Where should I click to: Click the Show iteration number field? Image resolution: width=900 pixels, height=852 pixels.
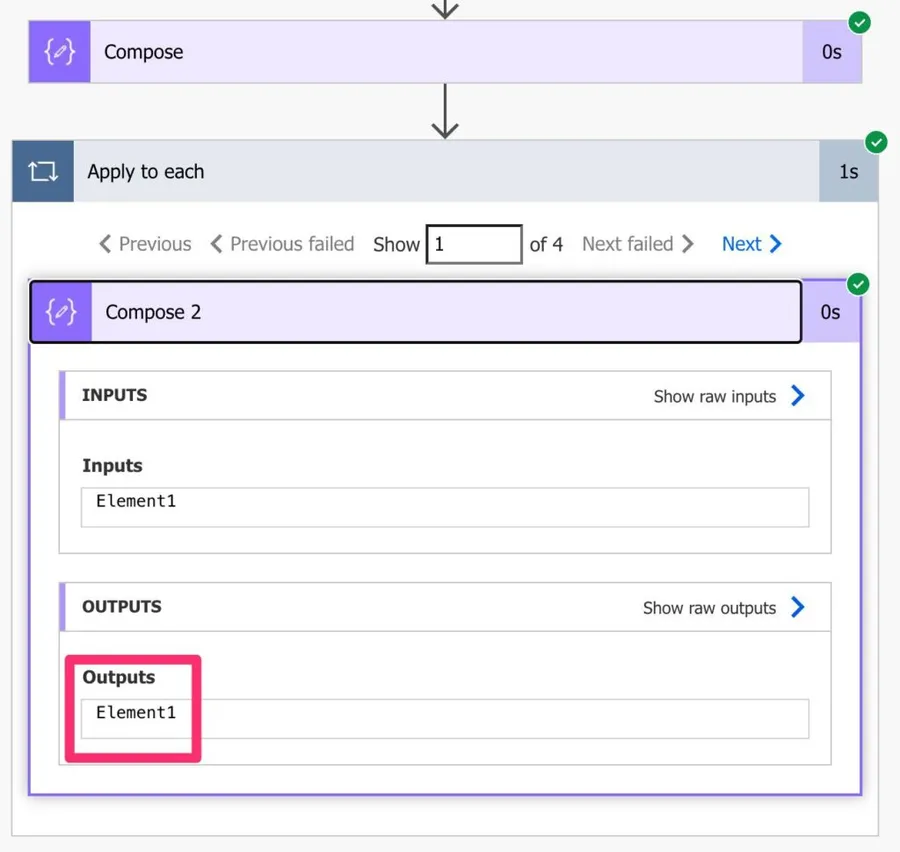click(474, 244)
